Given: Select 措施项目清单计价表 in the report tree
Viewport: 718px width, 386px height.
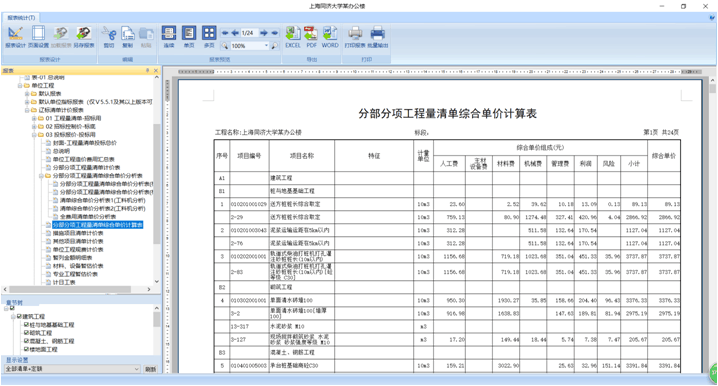Looking at the screenshot, I should (x=78, y=233).
